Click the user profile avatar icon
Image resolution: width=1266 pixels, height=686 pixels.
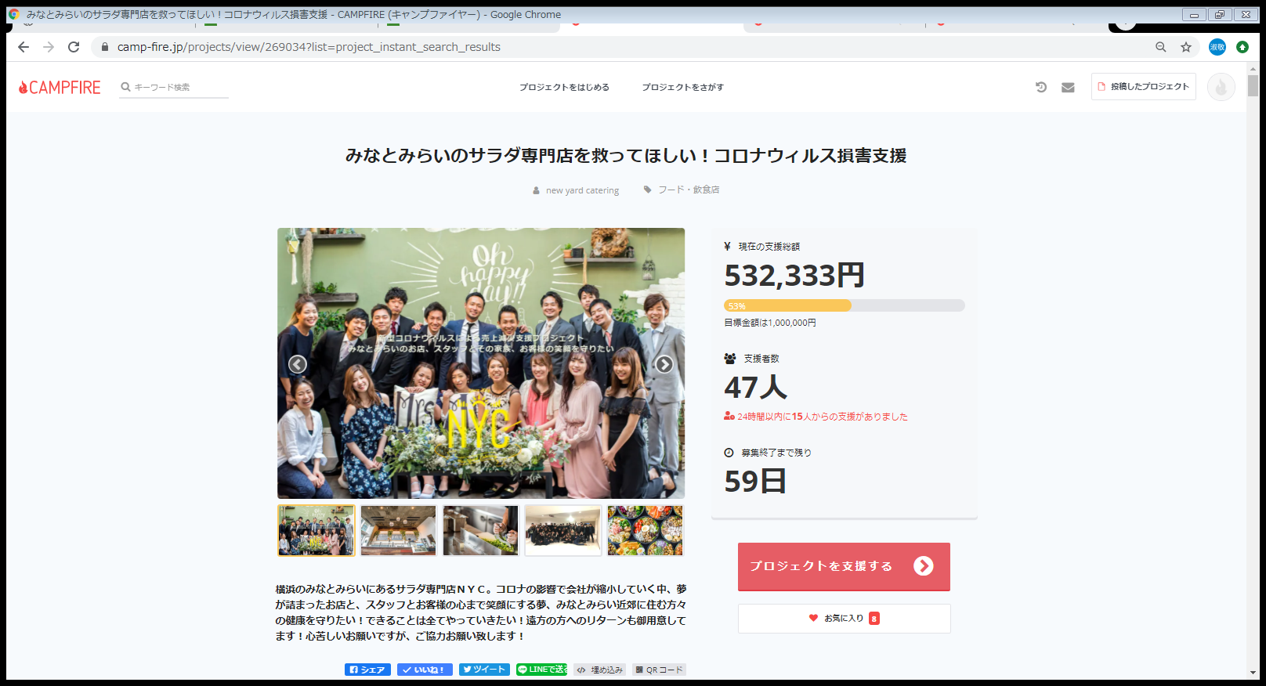pos(1220,88)
